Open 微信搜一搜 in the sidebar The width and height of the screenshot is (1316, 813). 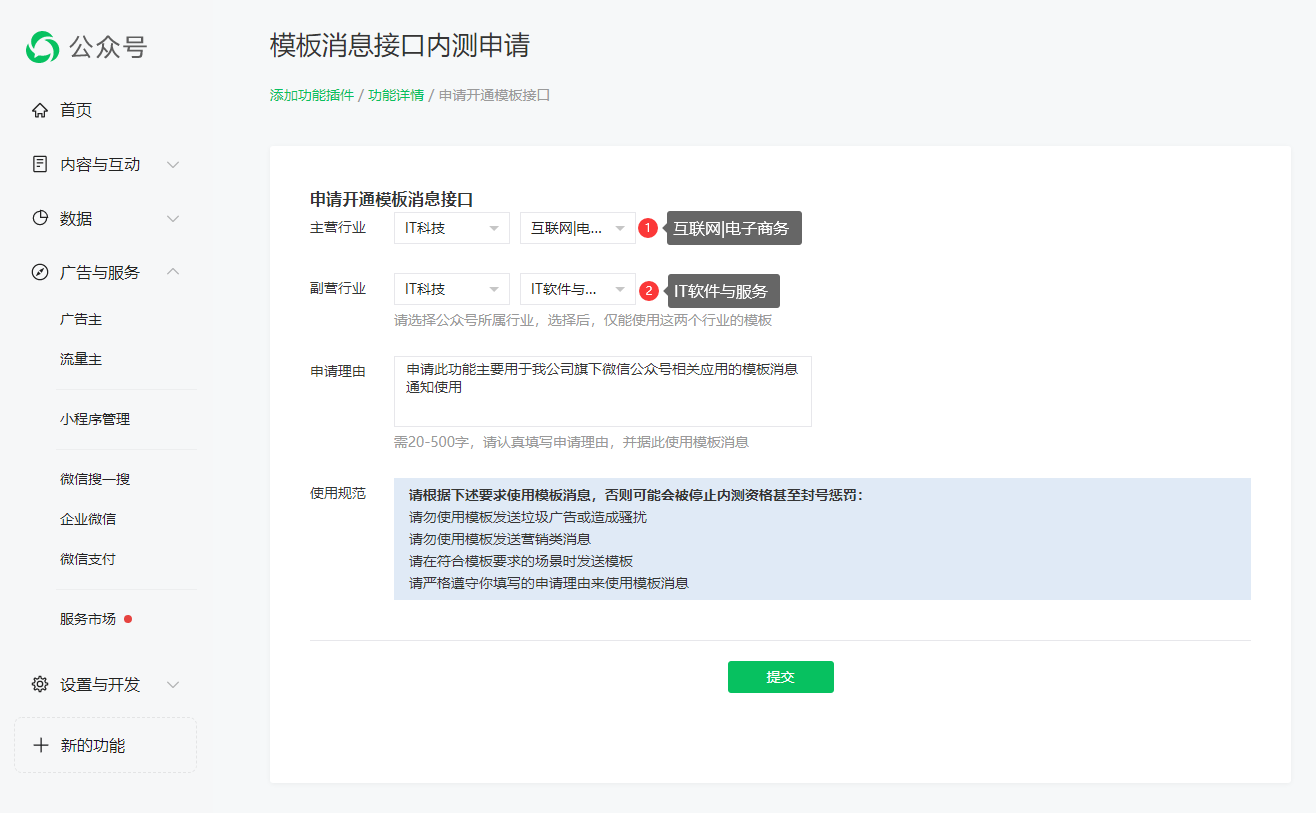95,479
